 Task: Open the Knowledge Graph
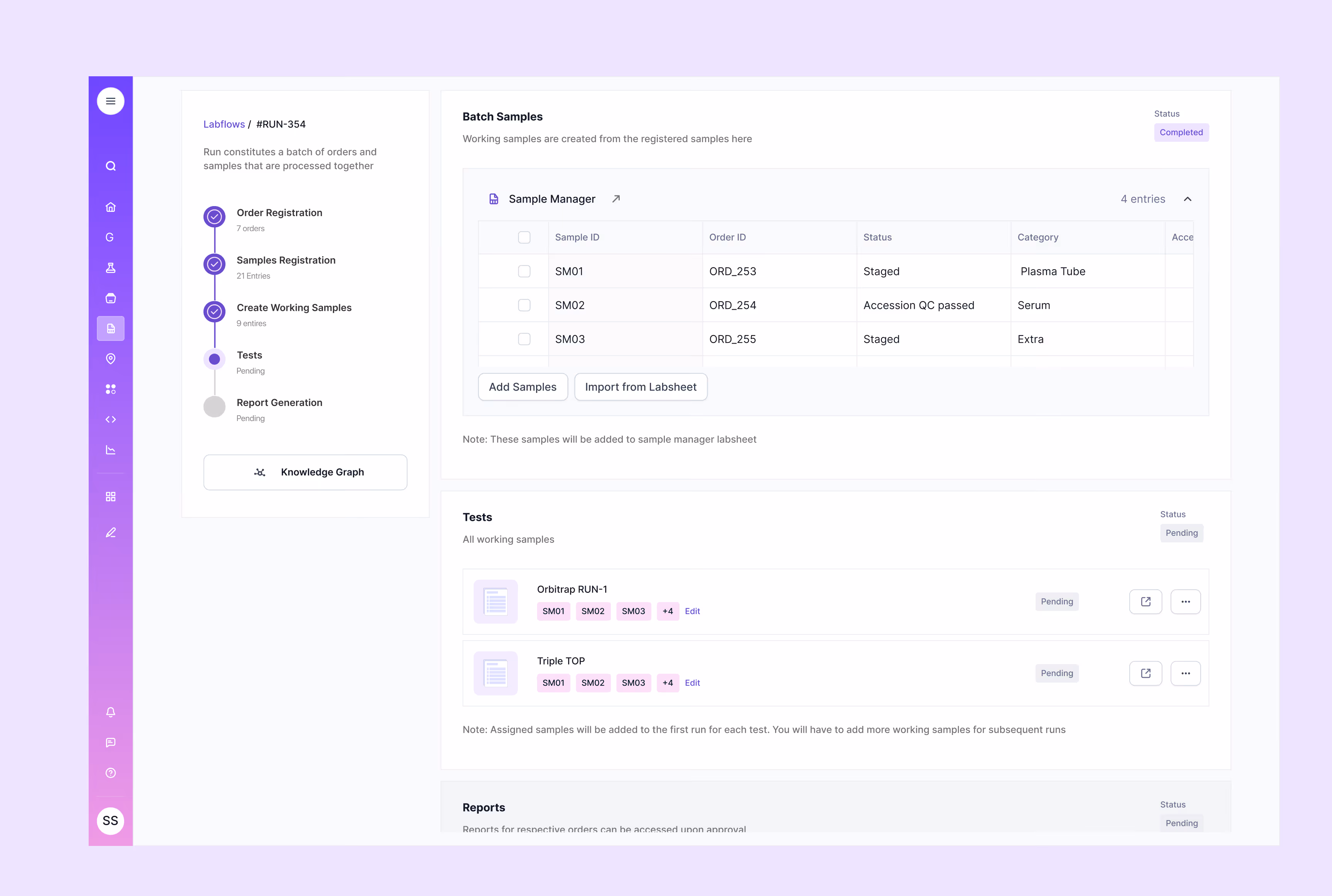305,472
